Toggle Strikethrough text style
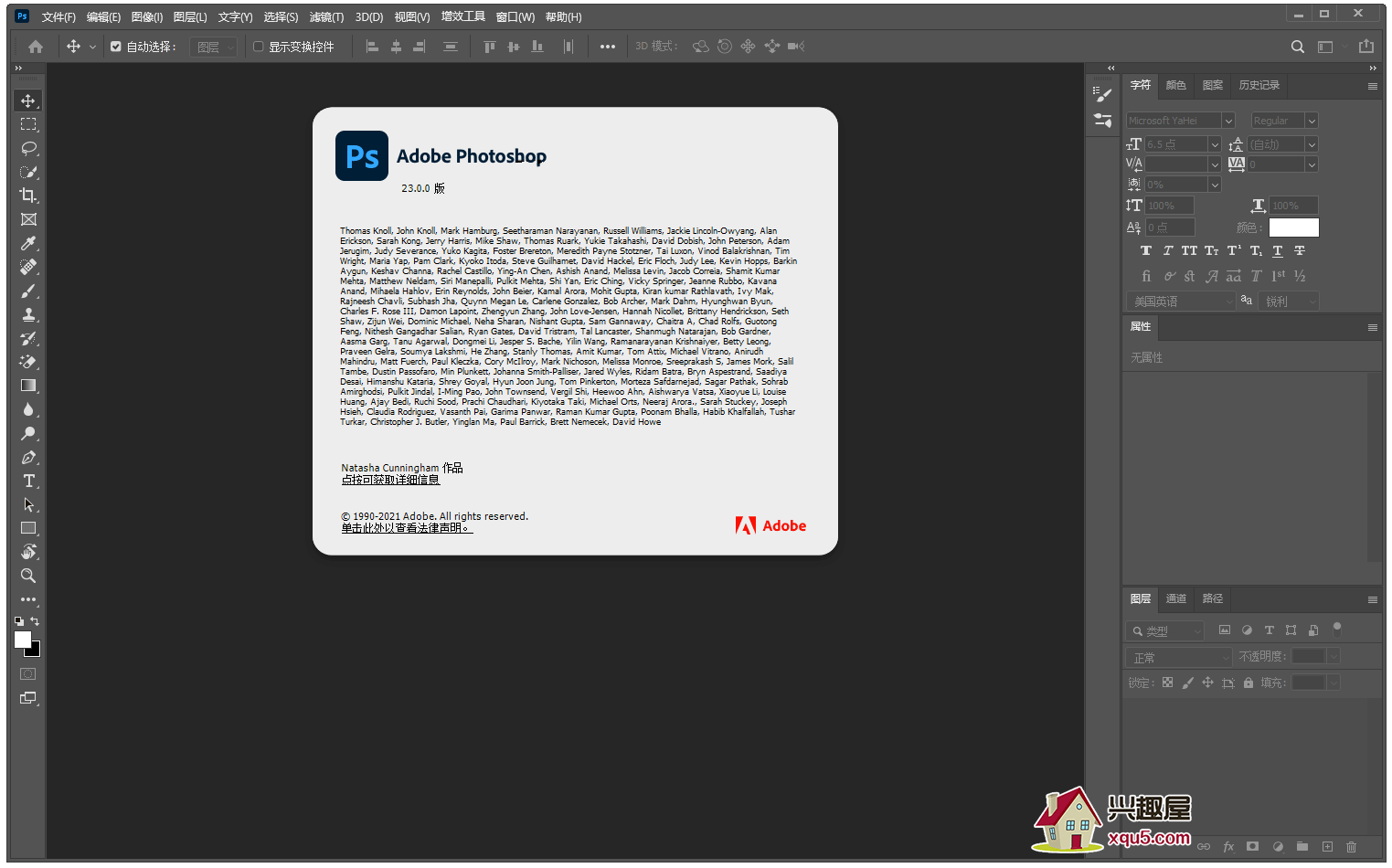Viewport: 1392px width, 868px height. (1300, 250)
